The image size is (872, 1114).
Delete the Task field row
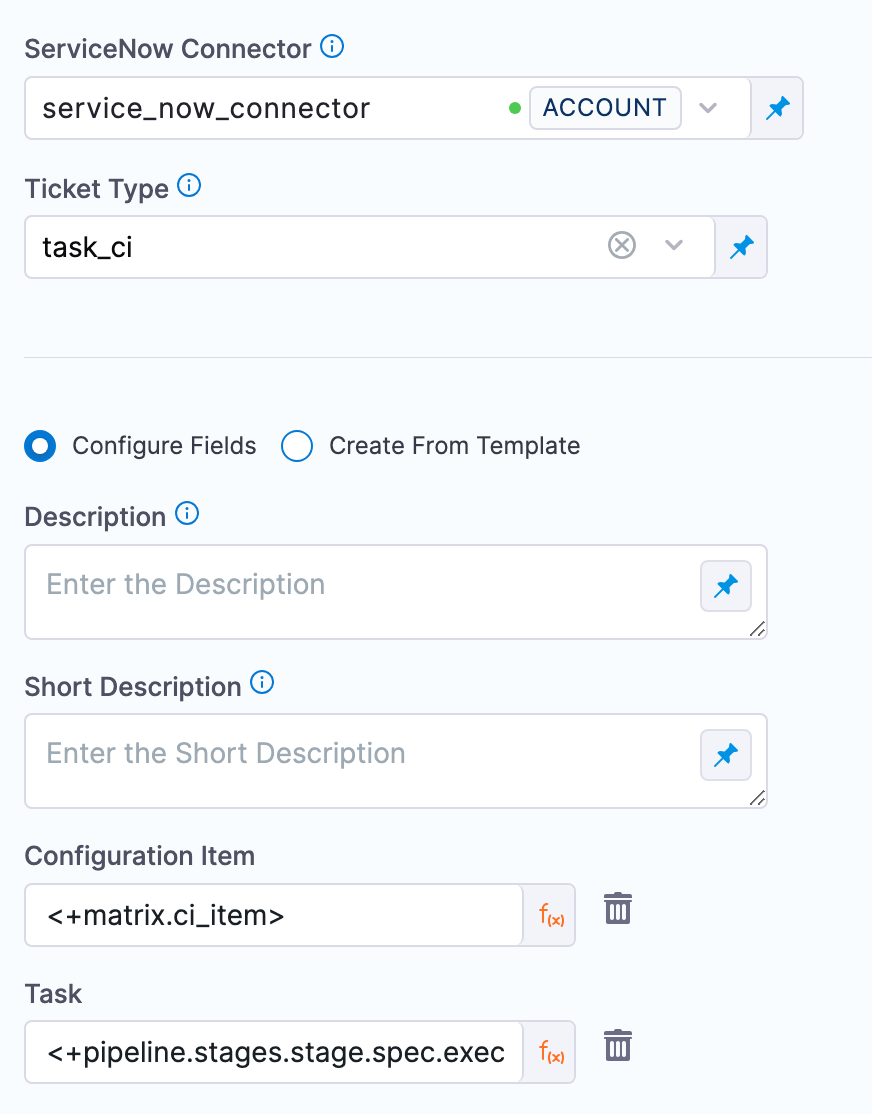pos(618,1047)
